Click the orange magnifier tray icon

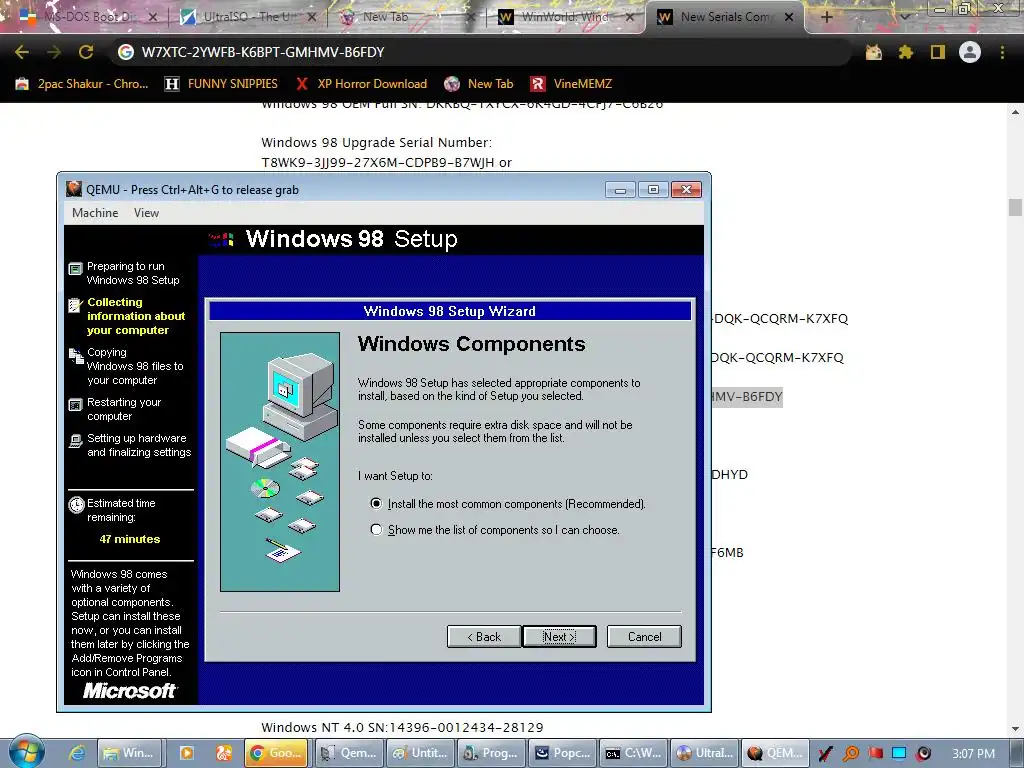pos(850,754)
